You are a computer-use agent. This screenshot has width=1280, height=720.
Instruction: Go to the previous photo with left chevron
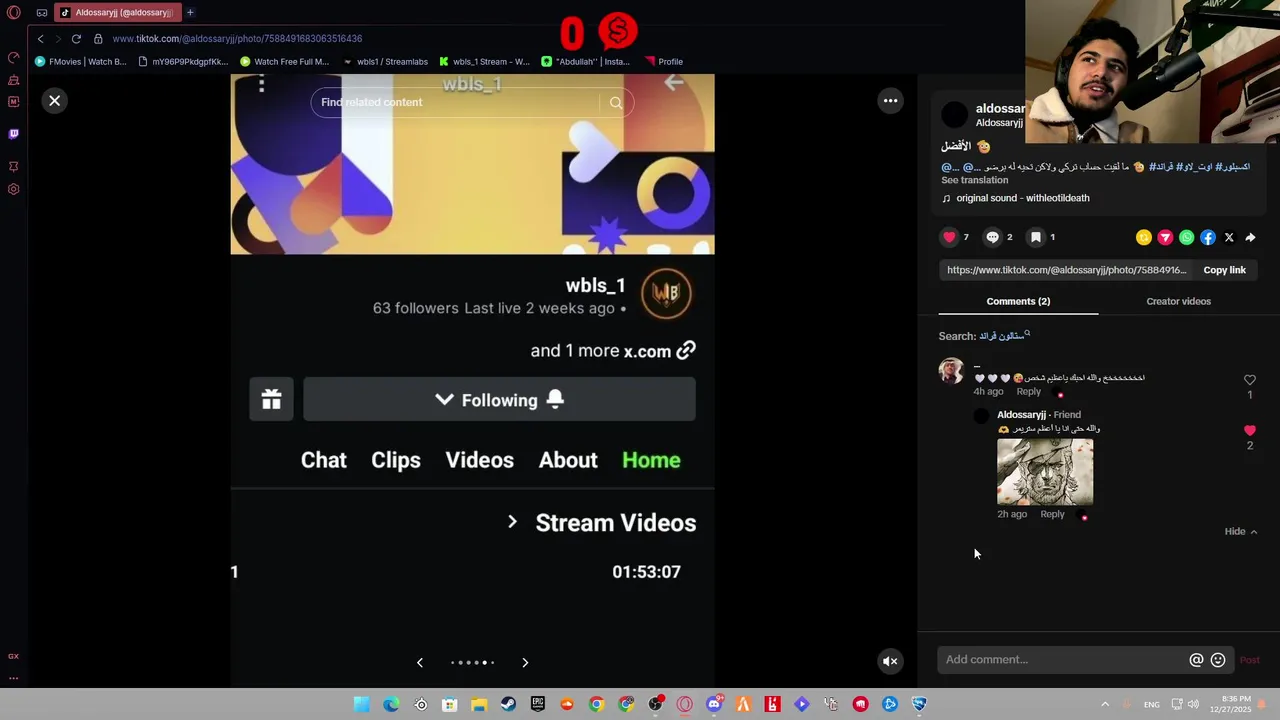[x=420, y=662]
